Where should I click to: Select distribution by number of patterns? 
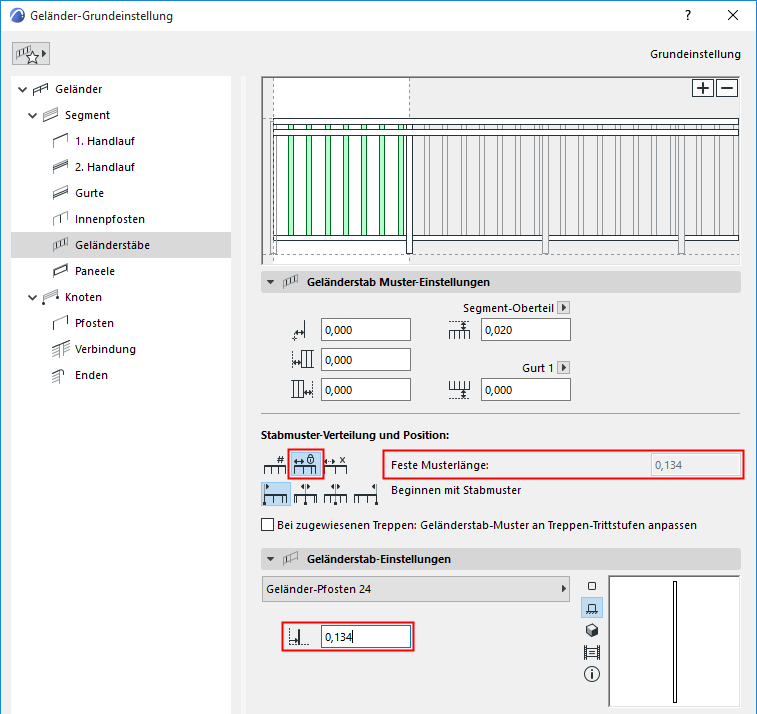(275, 464)
